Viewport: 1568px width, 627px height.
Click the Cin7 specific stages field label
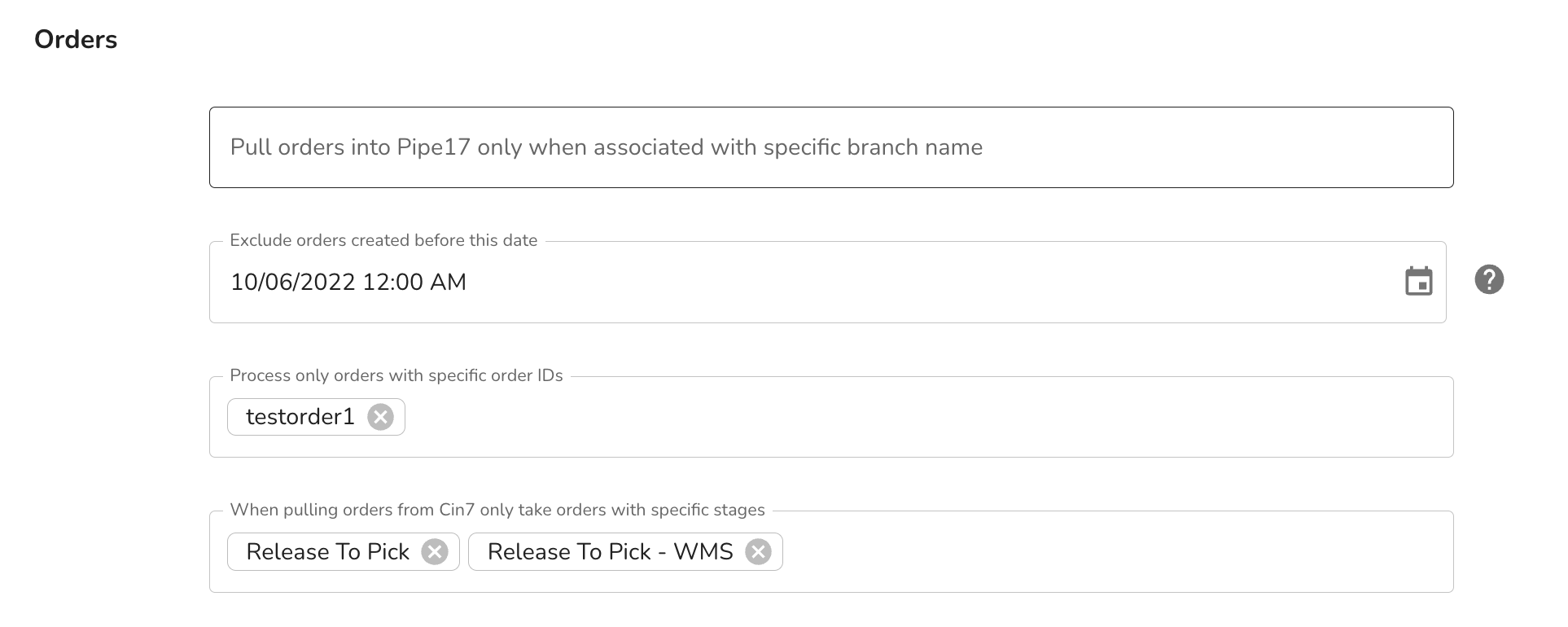(x=497, y=510)
